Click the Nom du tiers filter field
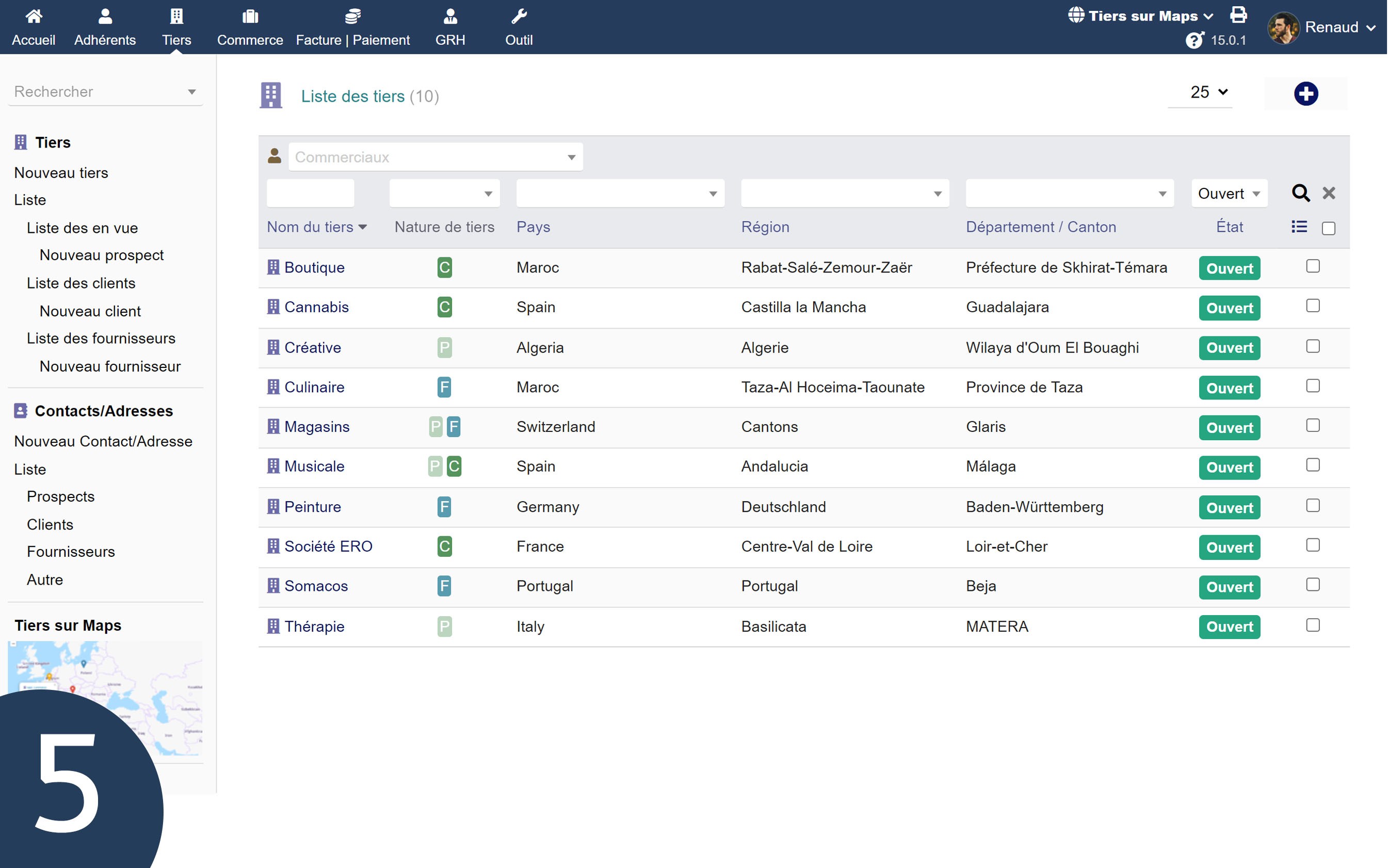The image size is (1388, 868). (310, 194)
